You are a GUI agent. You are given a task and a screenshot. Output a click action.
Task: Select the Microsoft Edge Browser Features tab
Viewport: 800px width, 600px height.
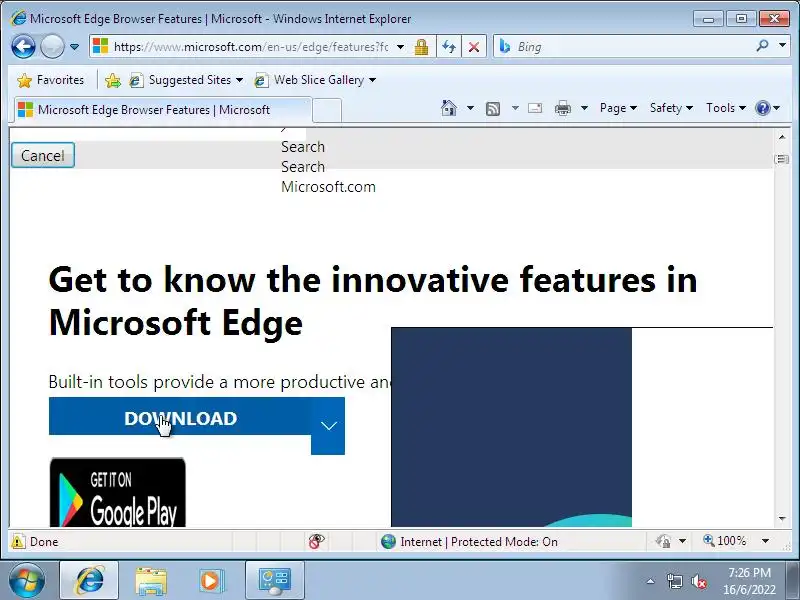tap(162, 110)
